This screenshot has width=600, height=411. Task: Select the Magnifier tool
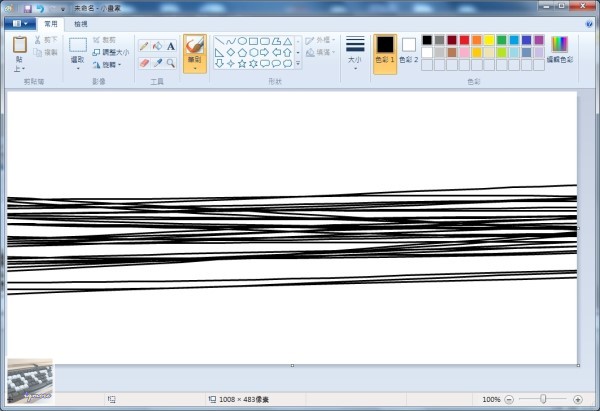pyautogui.click(x=171, y=63)
